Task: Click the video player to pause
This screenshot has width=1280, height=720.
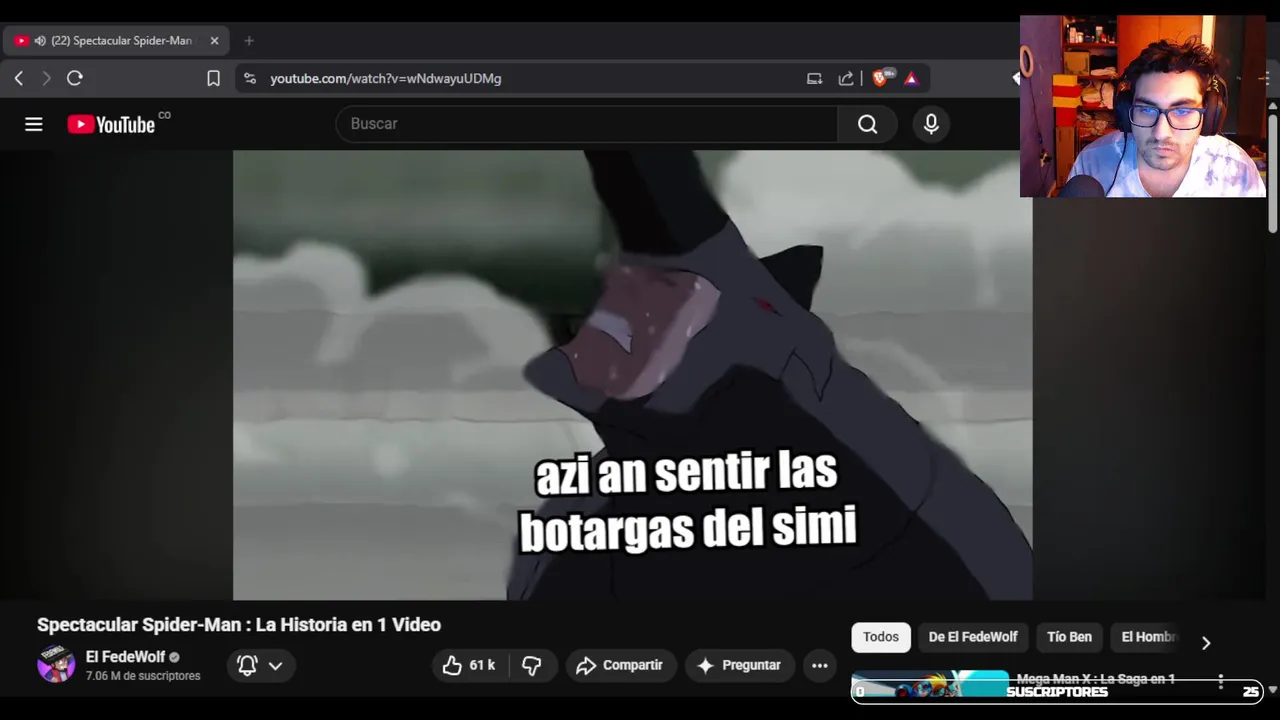Action: coord(633,375)
